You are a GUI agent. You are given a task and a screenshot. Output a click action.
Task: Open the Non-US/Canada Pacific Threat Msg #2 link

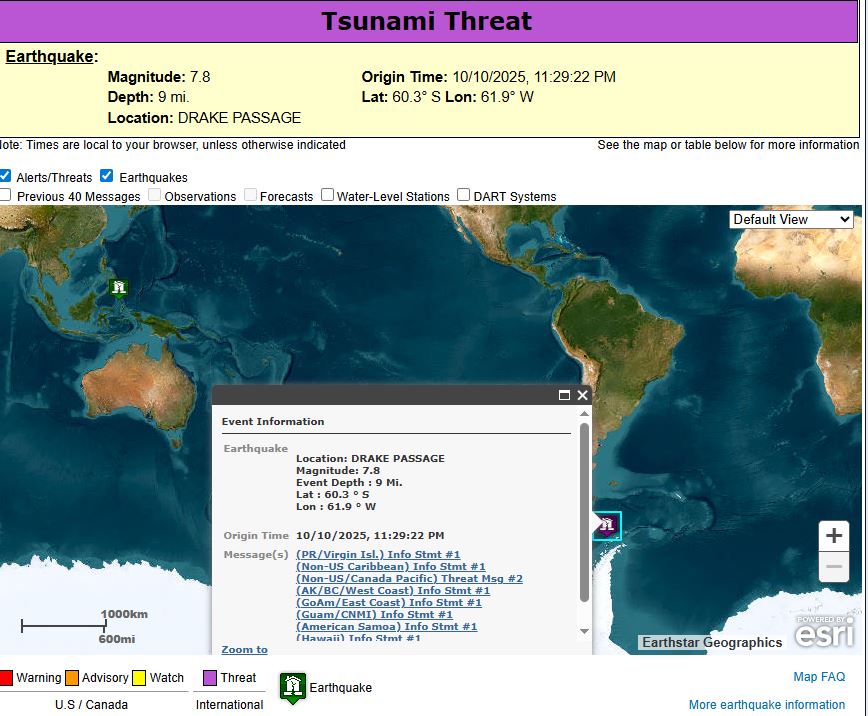pyautogui.click(x=409, y=579)
